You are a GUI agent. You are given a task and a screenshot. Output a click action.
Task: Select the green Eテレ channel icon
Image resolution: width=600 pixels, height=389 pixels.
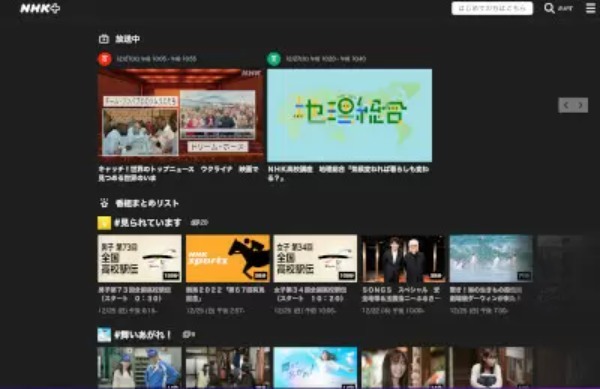click(274, 59)
